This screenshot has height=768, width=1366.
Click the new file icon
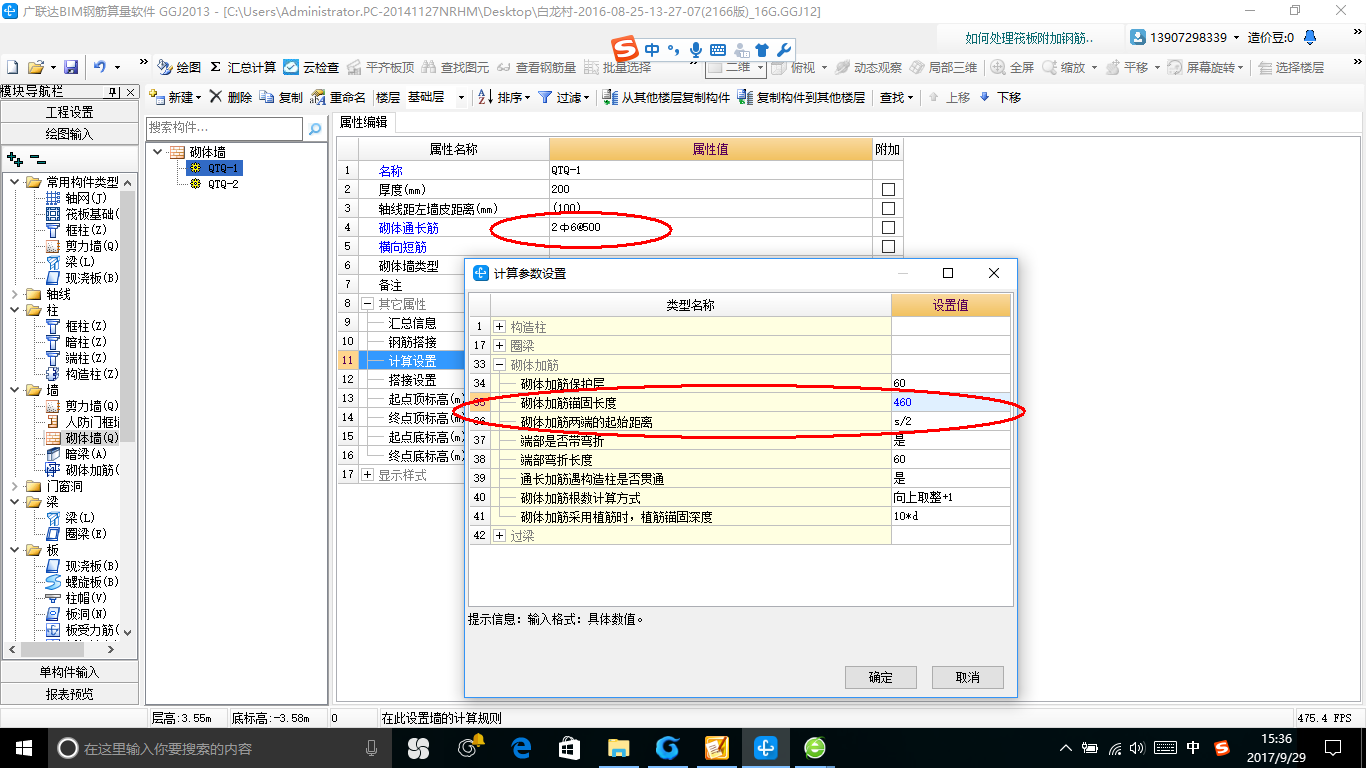tap(13, 67)
